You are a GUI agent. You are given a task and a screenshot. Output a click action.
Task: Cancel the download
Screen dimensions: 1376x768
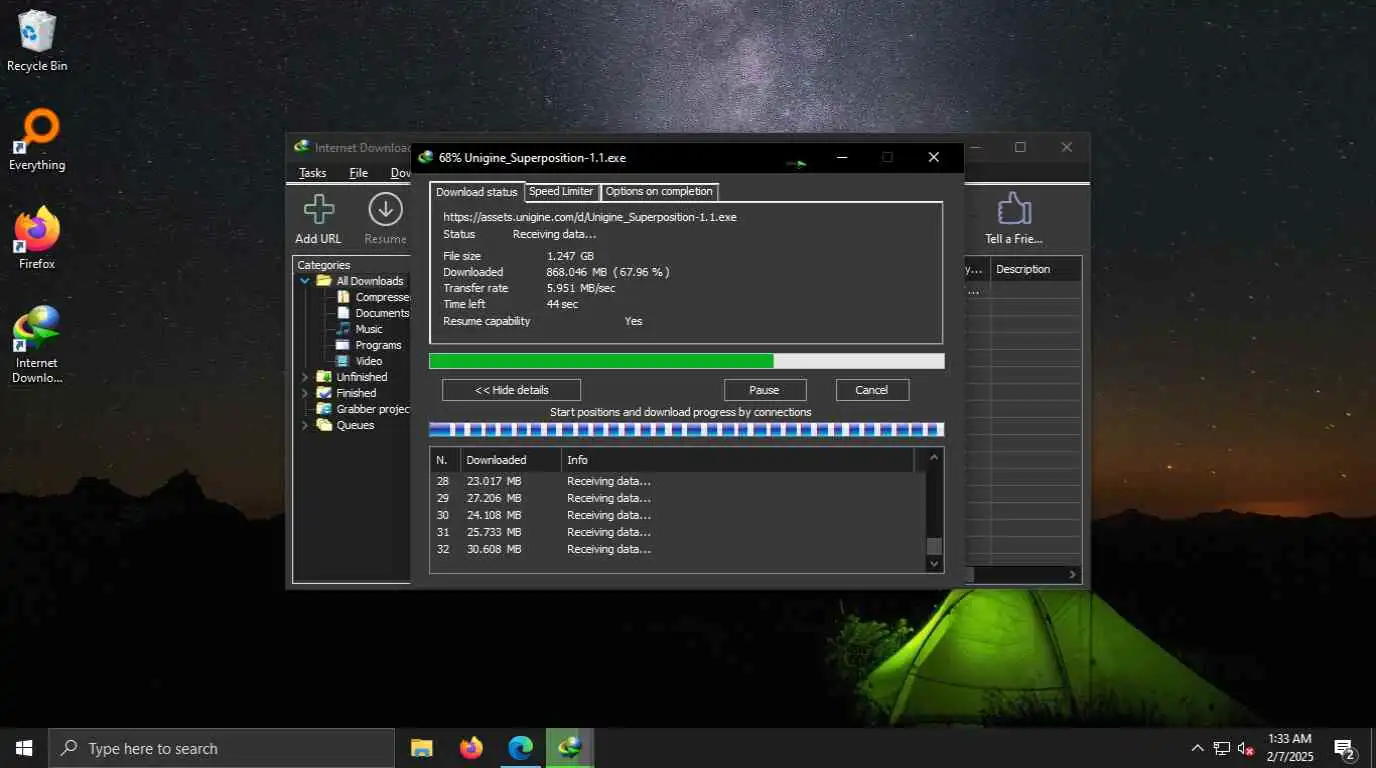coord(871,390)
